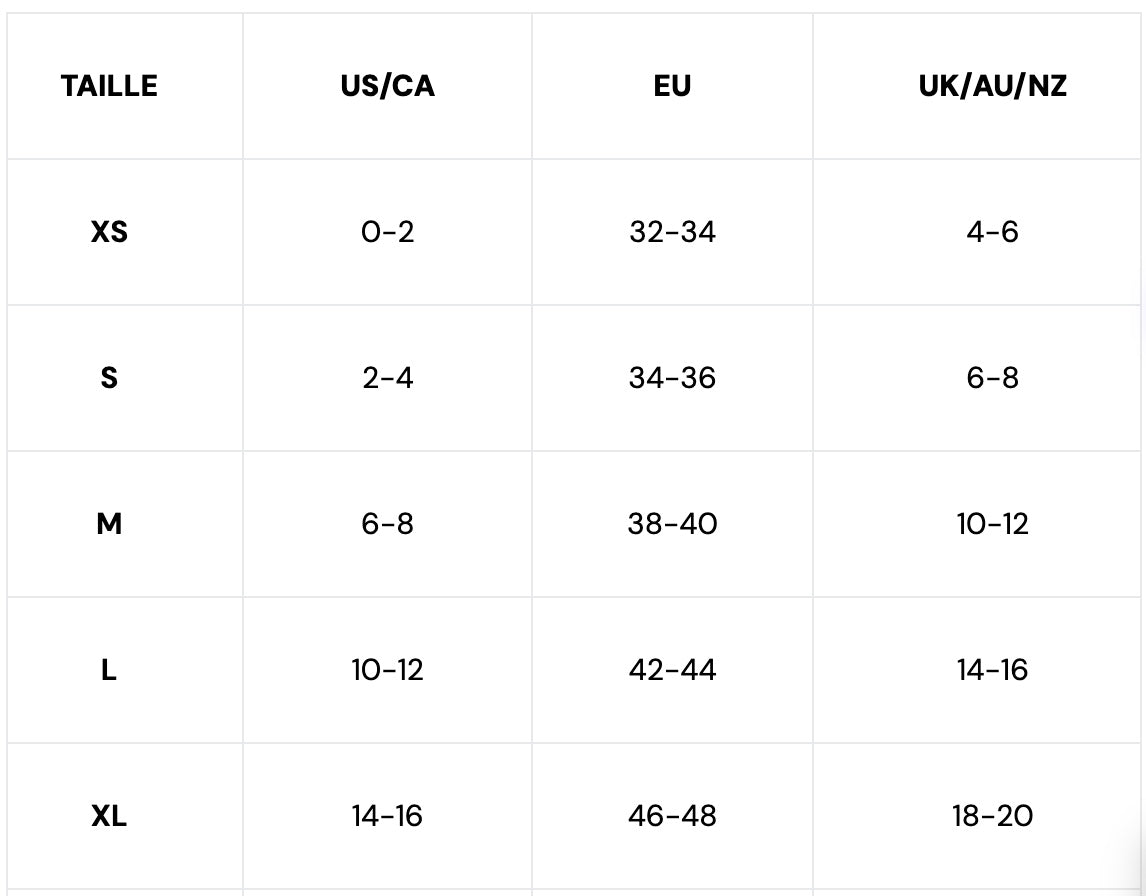Click UK/AU/NZ value 14-16 for size L
Image resolution: width=1146 pixels, height=896 pixels.
point(992,670)
